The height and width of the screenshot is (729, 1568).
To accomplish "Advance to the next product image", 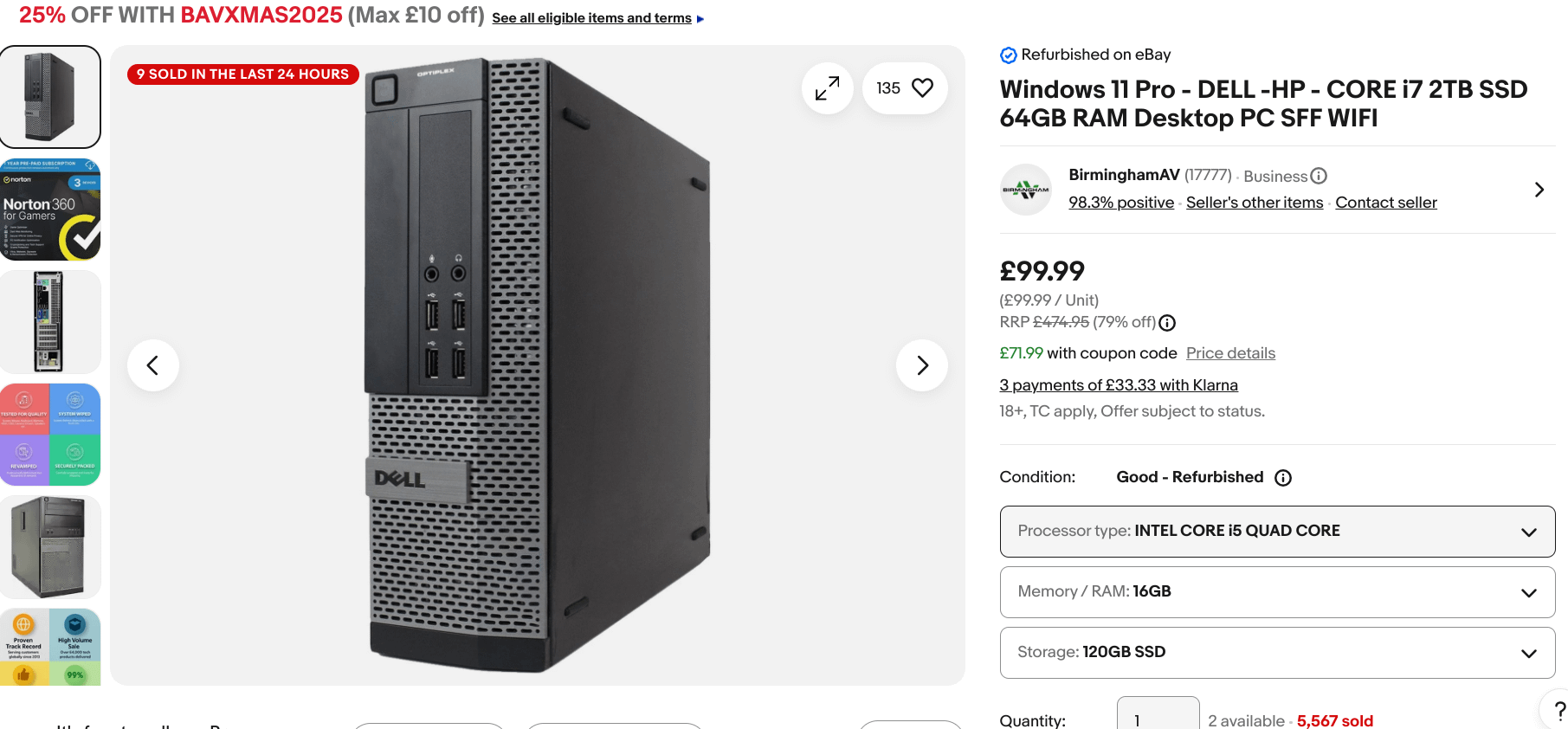I will (x=922, y=365).
